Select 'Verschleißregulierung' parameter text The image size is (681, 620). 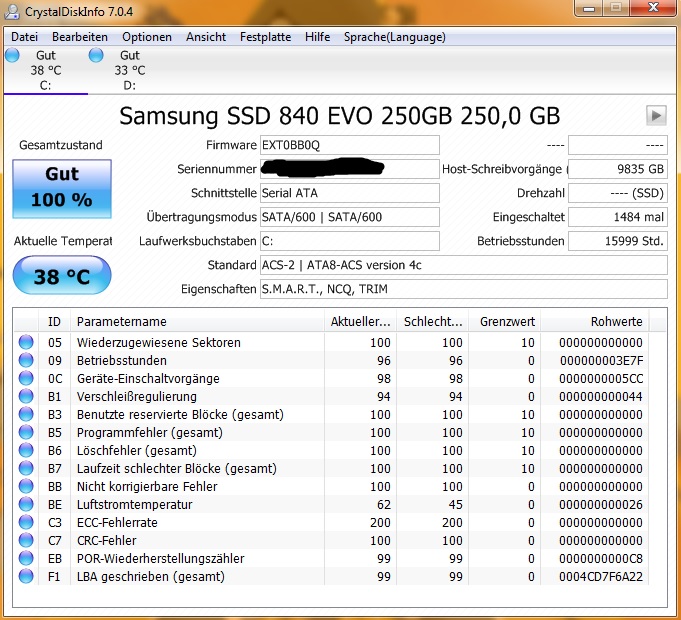[x=137, y=396]
